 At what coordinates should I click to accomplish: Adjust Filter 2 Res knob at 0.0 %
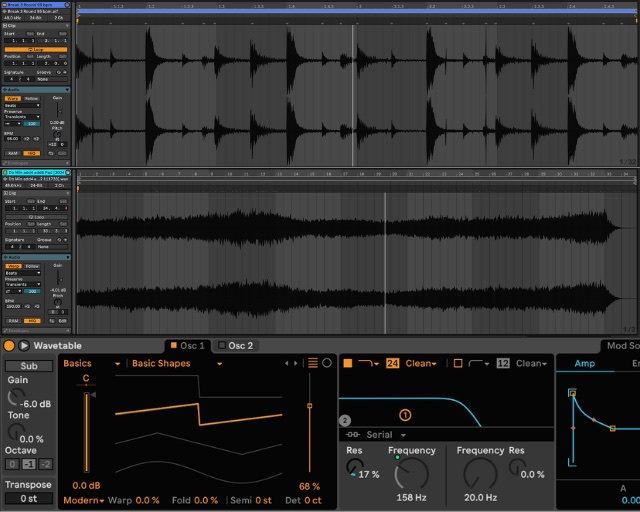tap(518, 467)
